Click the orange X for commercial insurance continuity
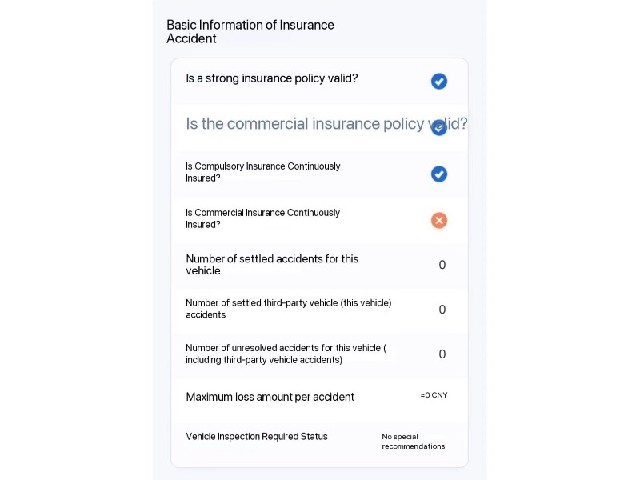640x480 pixels. 439,220
